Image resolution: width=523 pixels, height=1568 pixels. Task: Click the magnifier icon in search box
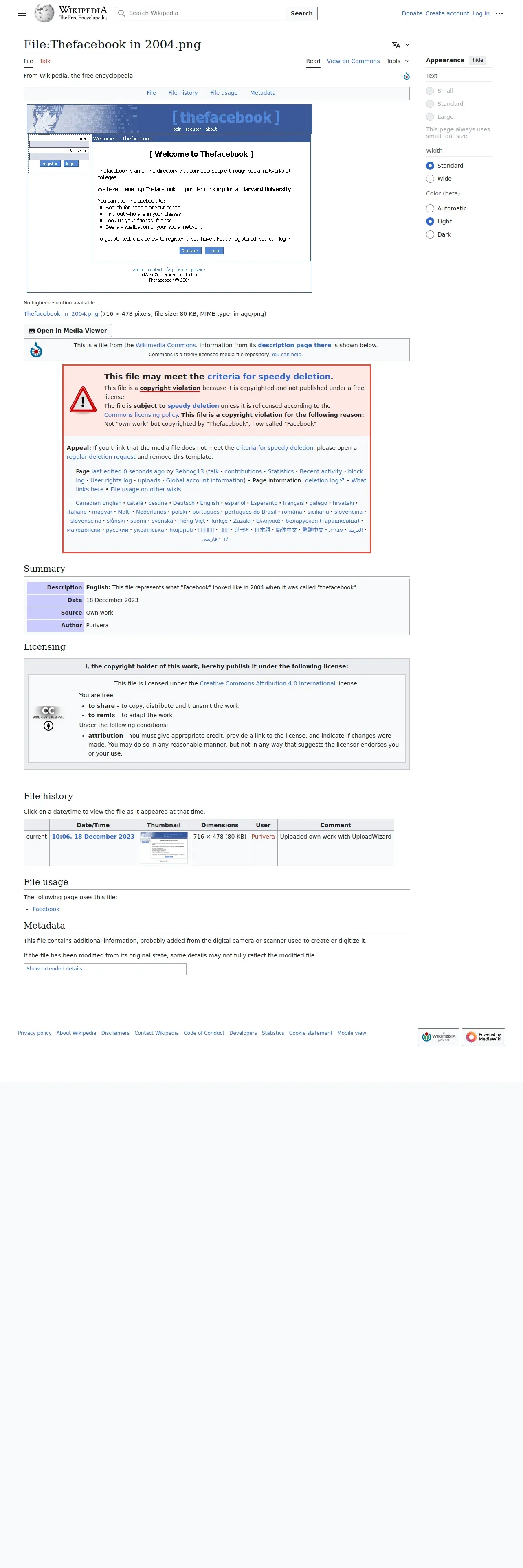(x=122, y=13)
